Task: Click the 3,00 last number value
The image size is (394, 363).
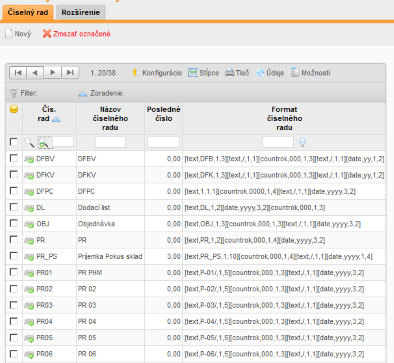Action: coord(174,257)
